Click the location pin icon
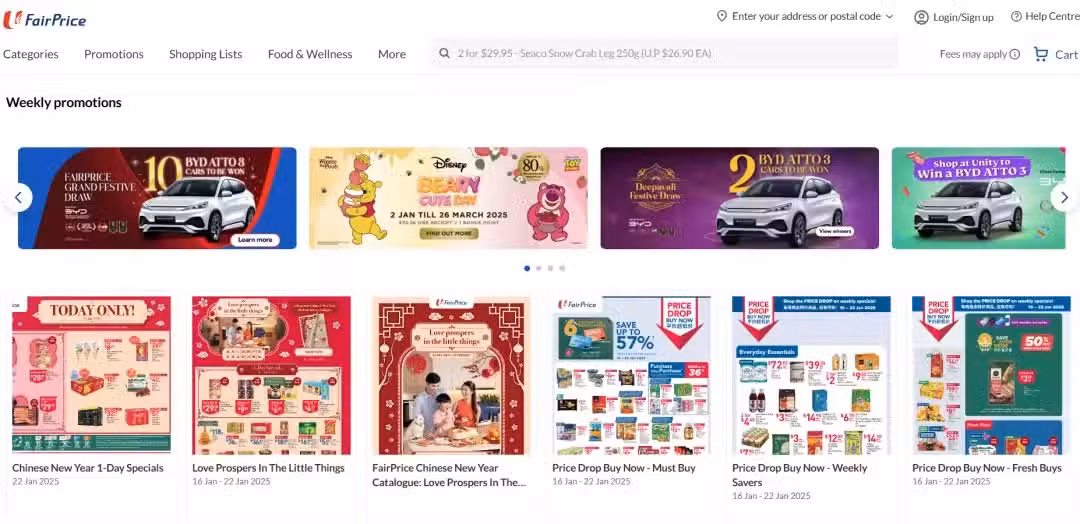Screen dimensions: 1080x524 pos(721,16)
